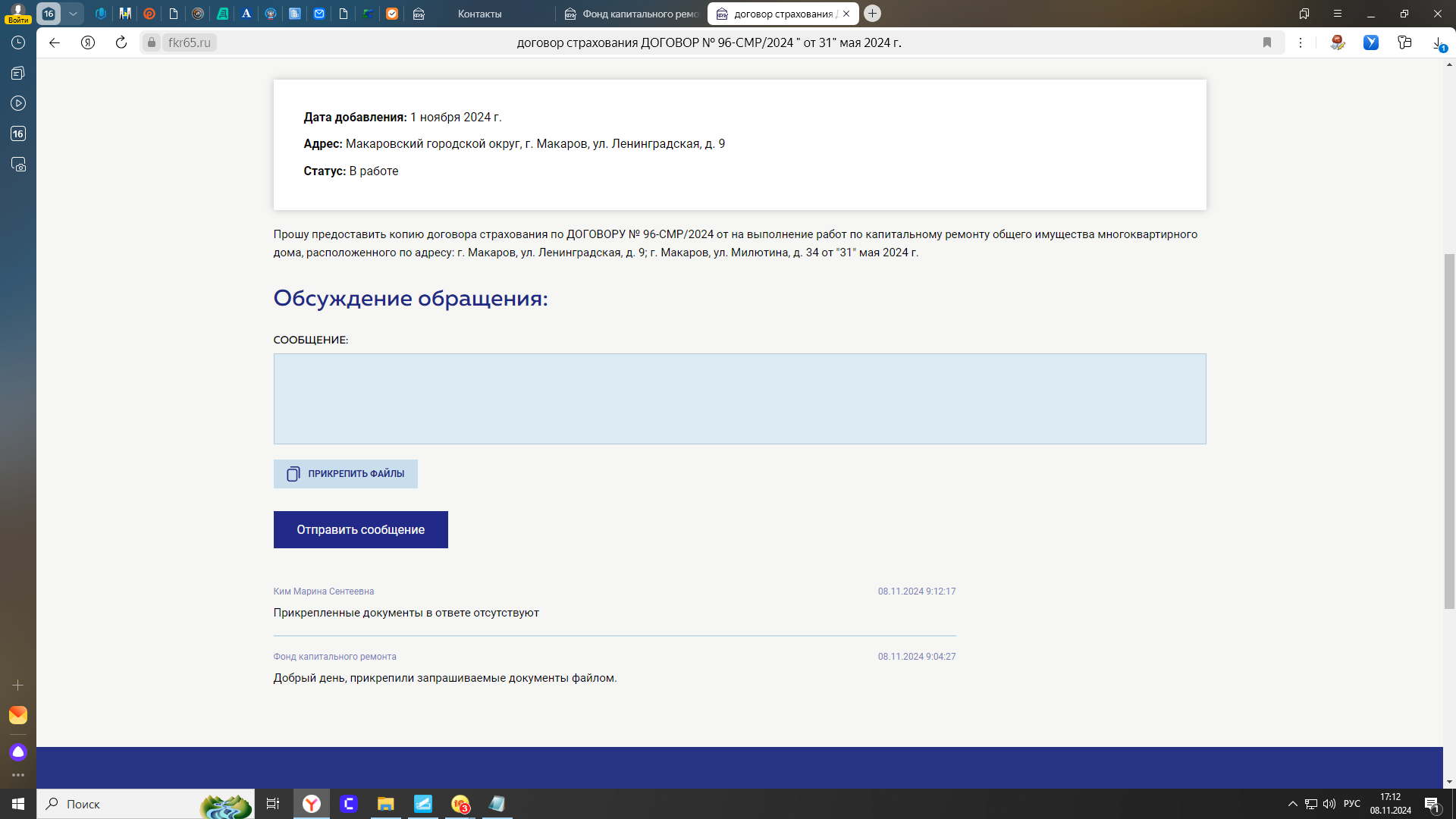This screenshot has height=819, width=1456.
Task: Click the volume speaker tray icon
Action: pyautogui.click(x=1329, y=804)
